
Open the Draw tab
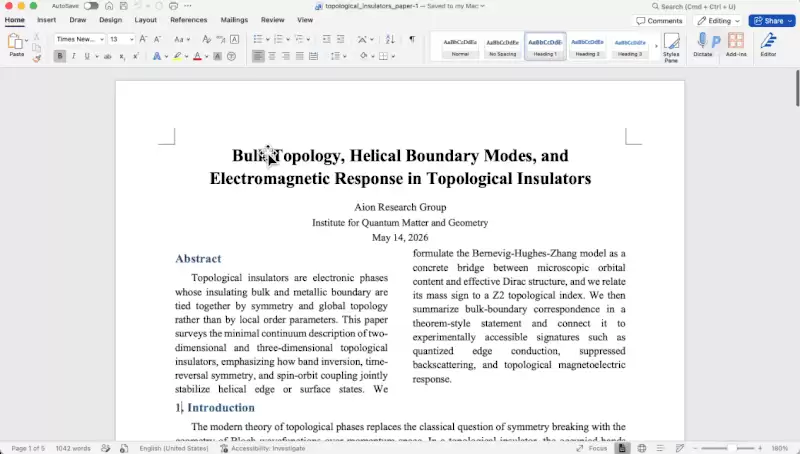78,20
